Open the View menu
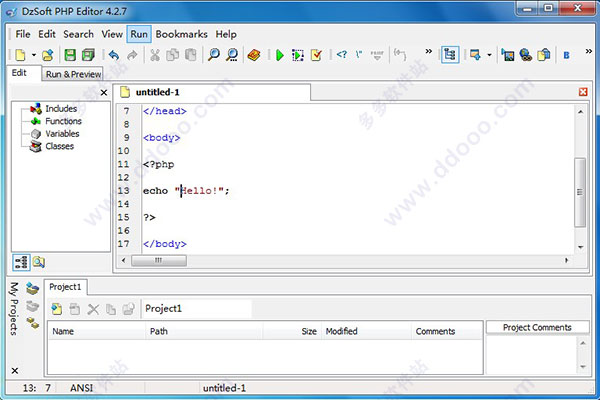 click(112, 34)
